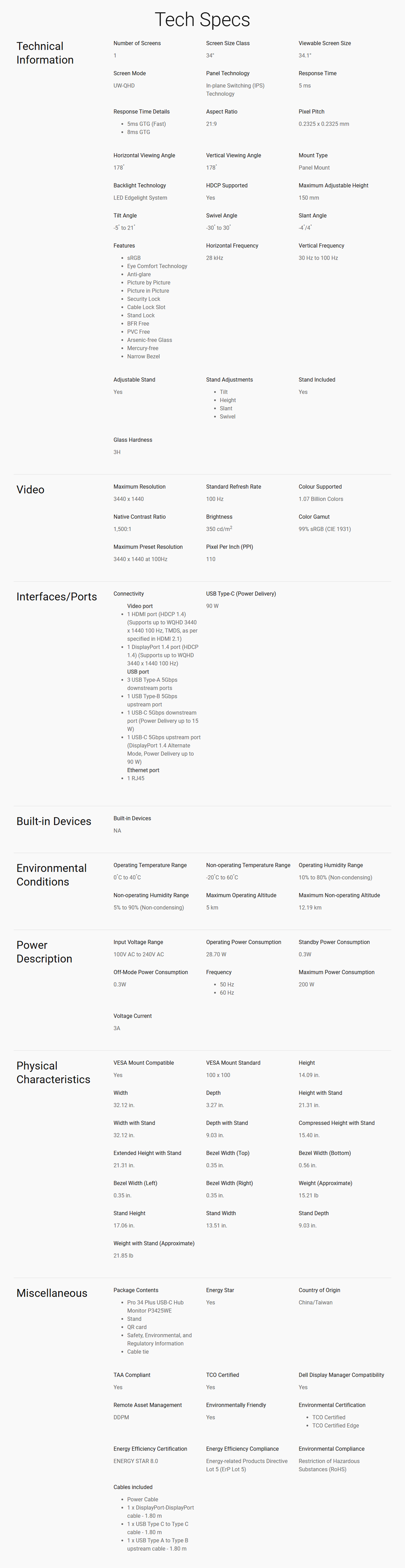Screen dimensions: 405x1568
Task: Select the Environmental Conditions section heading
Action: 52,875
